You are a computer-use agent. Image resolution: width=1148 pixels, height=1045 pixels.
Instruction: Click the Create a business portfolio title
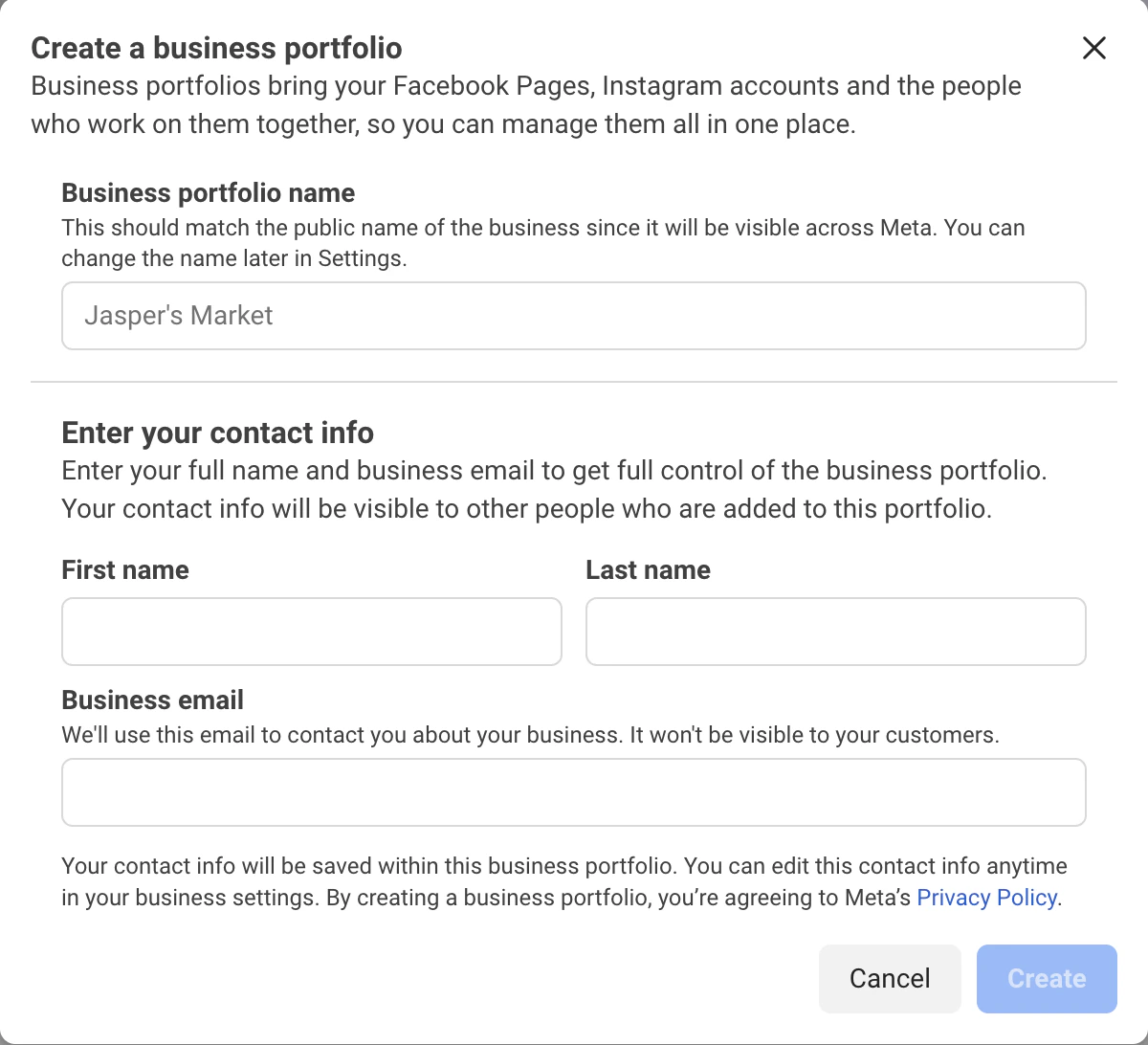point(216,48)
